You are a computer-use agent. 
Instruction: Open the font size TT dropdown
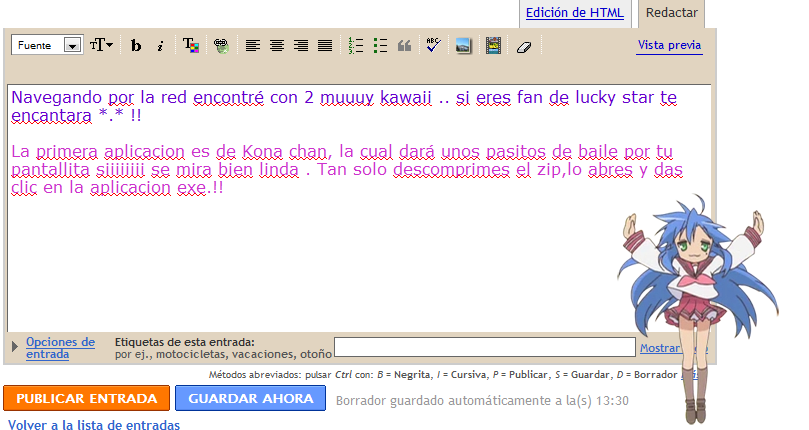(x=101, y=45)
